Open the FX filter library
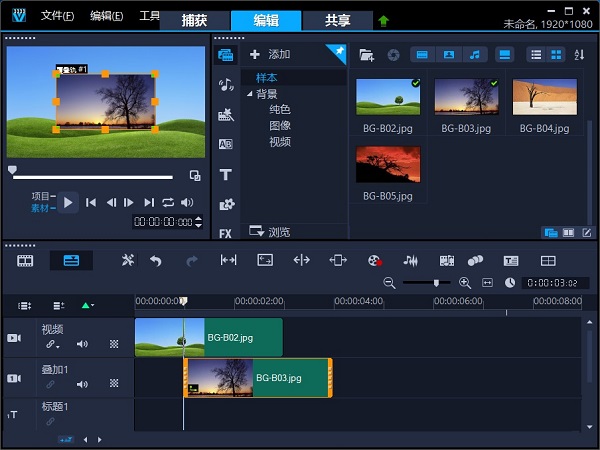 click(x=225, y=233)
